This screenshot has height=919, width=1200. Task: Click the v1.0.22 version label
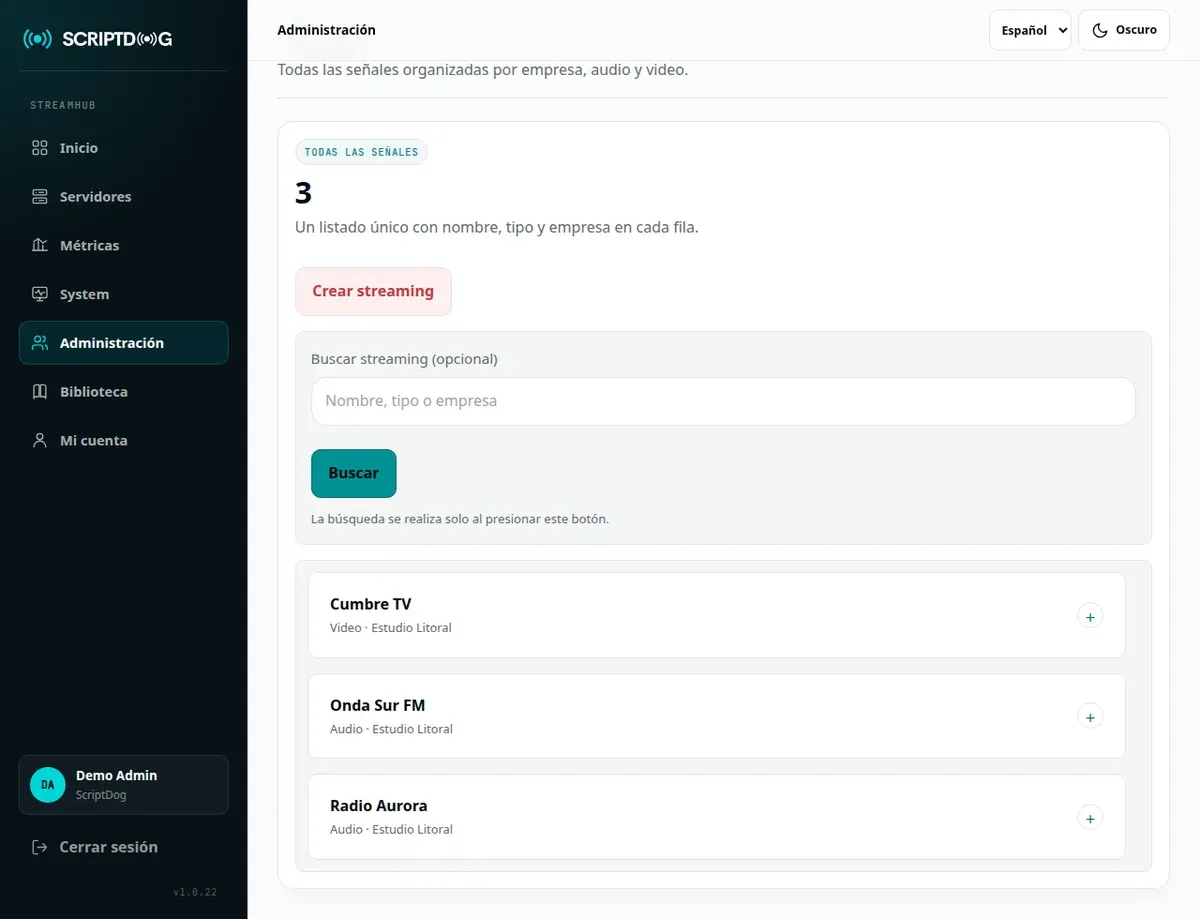(x=195, y=892)
